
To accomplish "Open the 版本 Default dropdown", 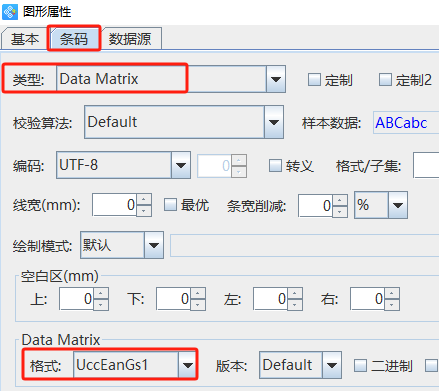I will (300, 365).
